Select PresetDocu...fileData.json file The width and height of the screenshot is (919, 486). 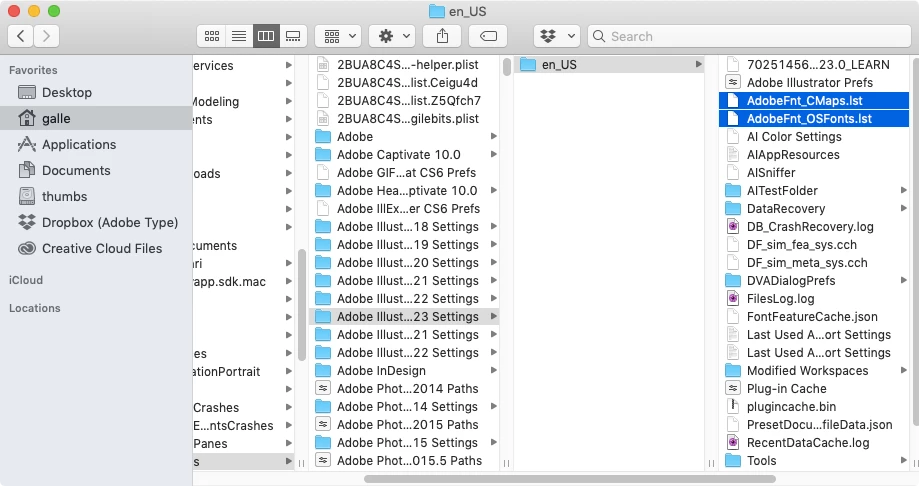click(x=814, y=425)
